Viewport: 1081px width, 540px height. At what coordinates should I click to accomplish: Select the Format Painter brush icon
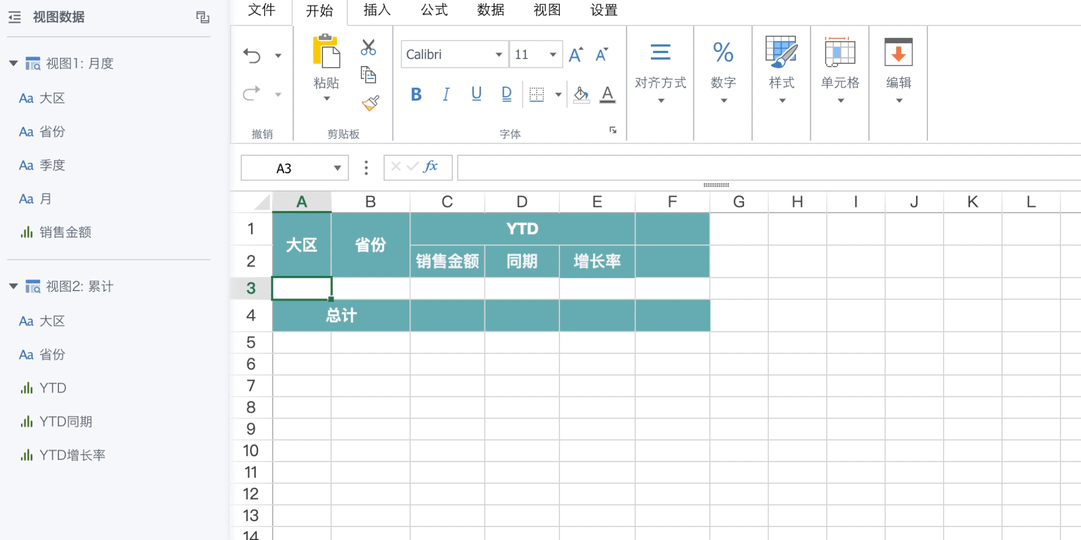tap(370, 103)
